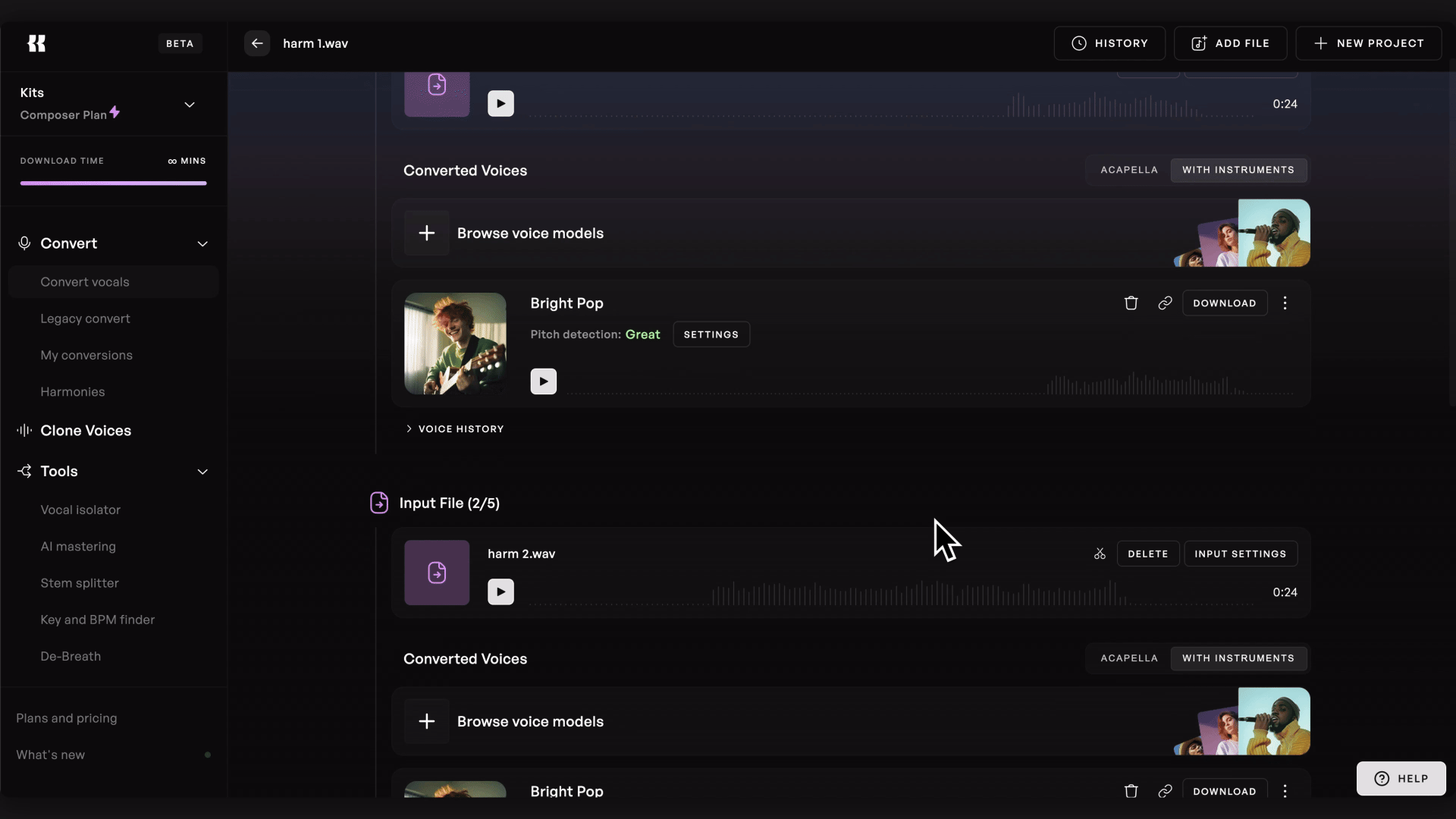Play the first Bright Pop converted voice
The image size is (1456, 819).
(543, 381)
